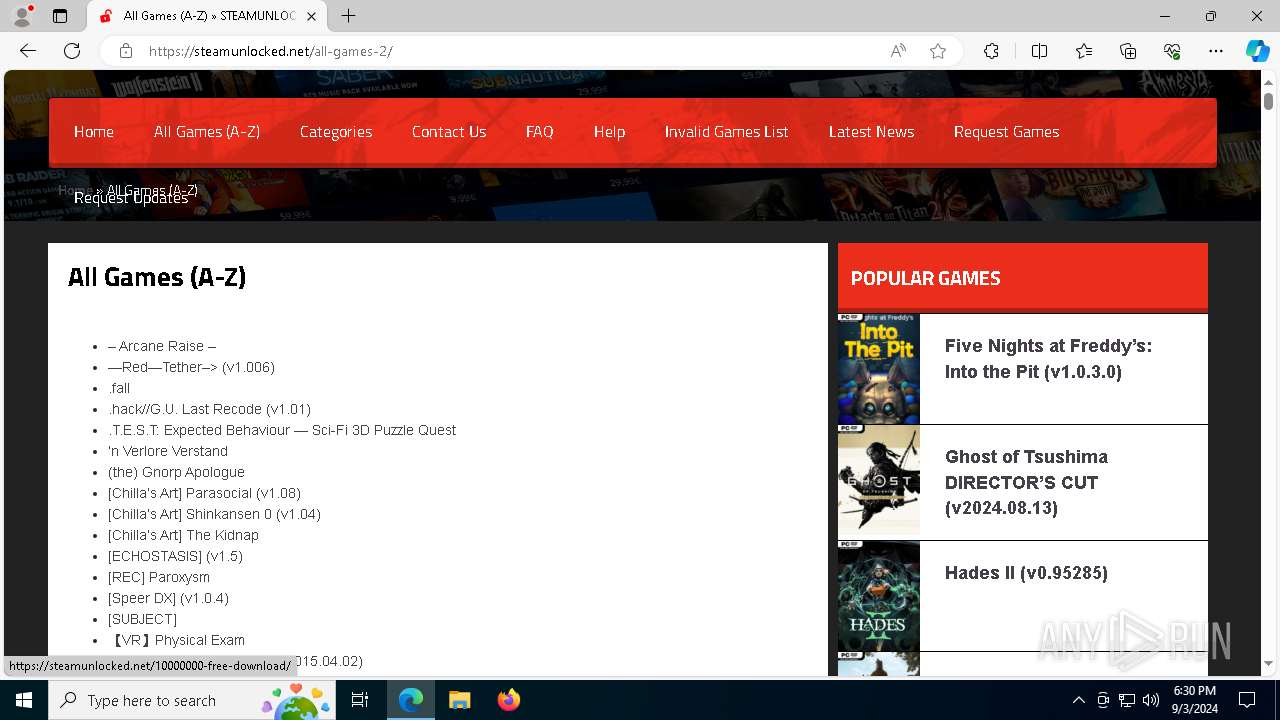Screen dimensions: 1280x720
Task: Open Favorites list icon
Action: (x=1084, y=51)
